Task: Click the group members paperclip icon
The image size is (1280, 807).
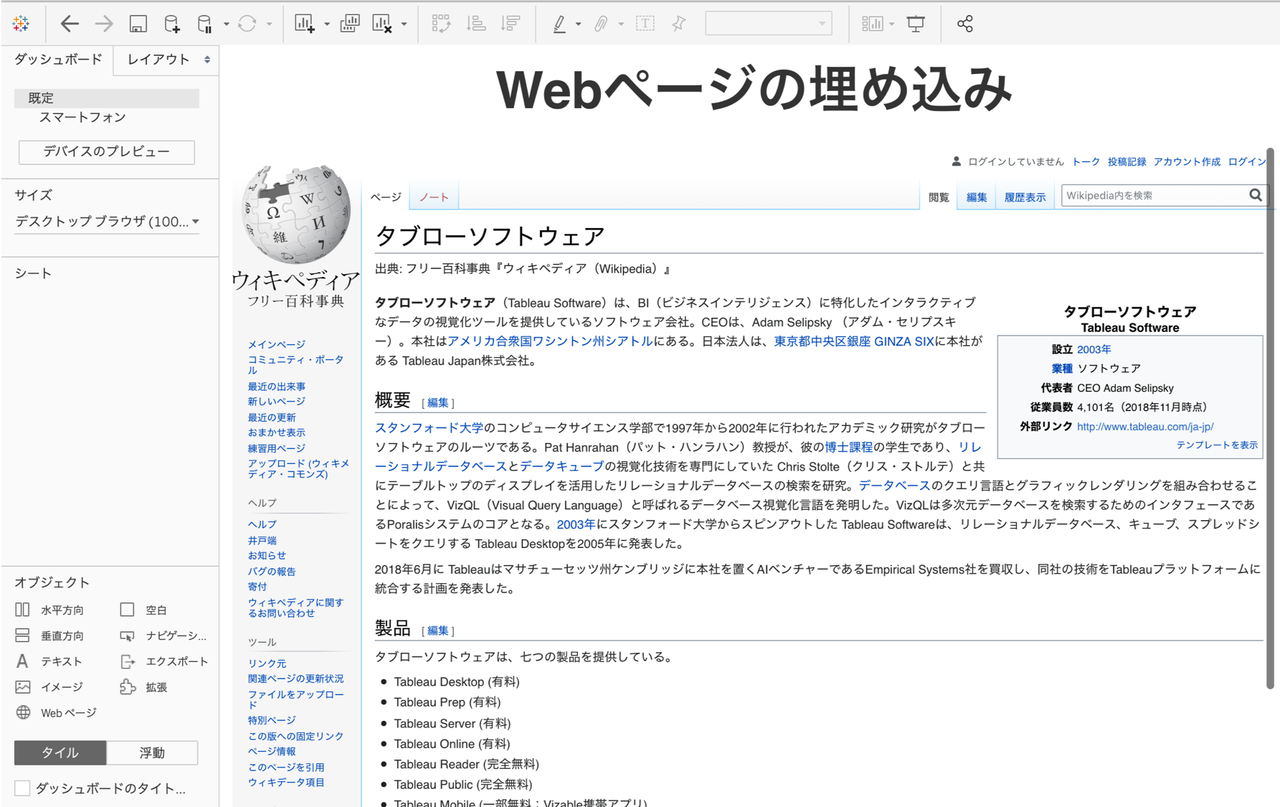Action: pyautogui.click(x=601, y=24)
